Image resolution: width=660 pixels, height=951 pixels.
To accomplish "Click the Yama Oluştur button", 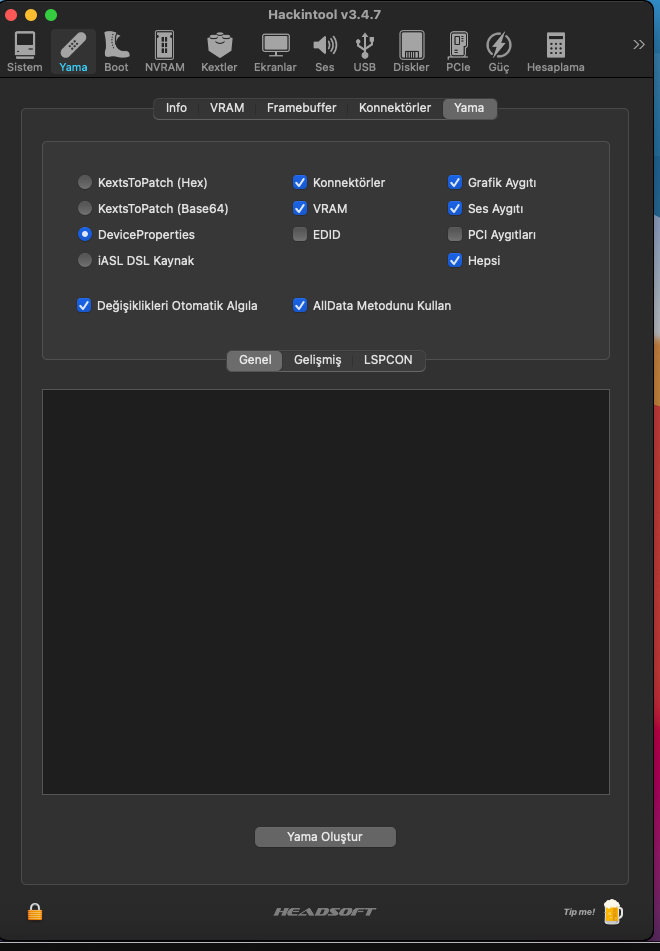I will tap(325, 837).
